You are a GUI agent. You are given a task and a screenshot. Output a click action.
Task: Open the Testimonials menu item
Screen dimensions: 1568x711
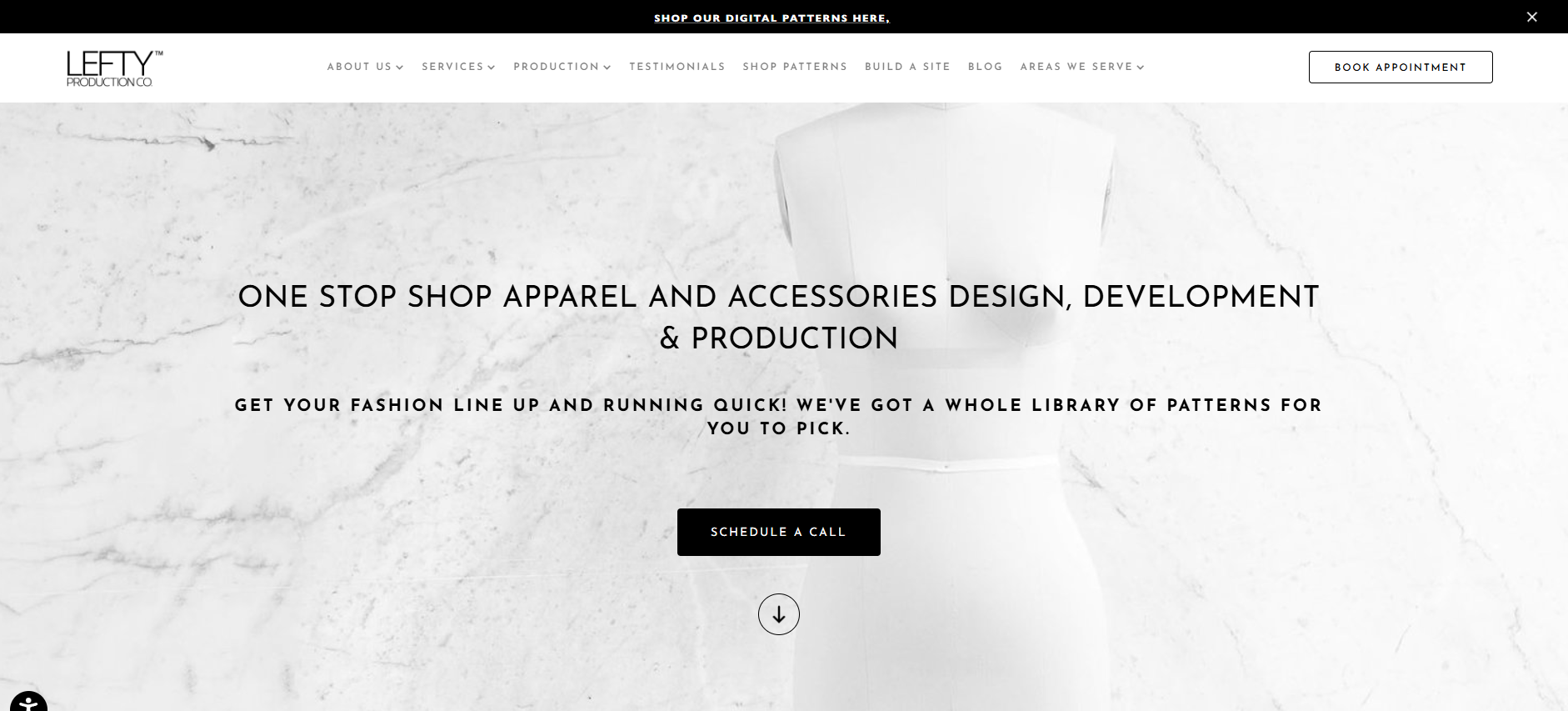click(677, 67)
